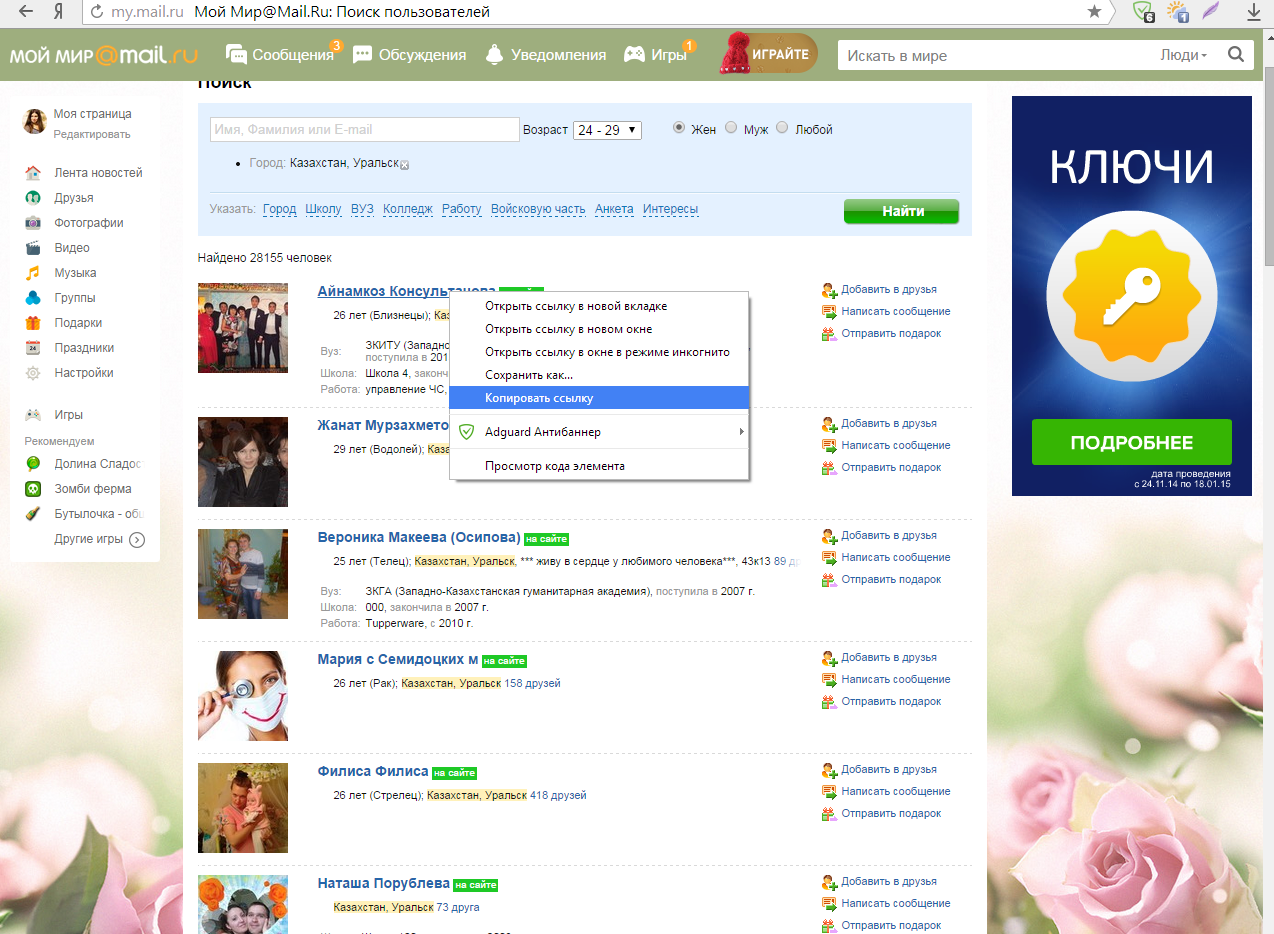This screenshot has width=1274, height=934.
Task: Remove city filter Казахстан, Уральск with x
Action: click(404, 165)
